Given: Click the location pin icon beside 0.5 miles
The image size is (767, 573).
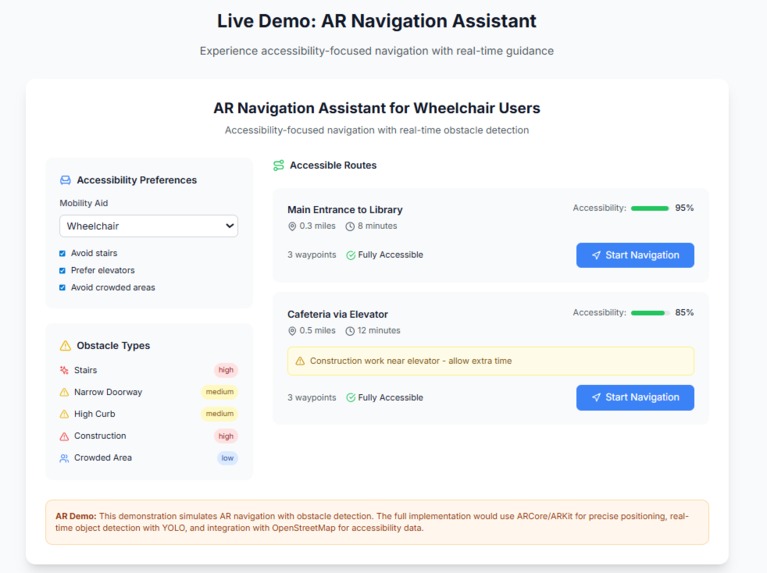Looking at the screenshot, I should pyautogui.click(x=292, y=331).
